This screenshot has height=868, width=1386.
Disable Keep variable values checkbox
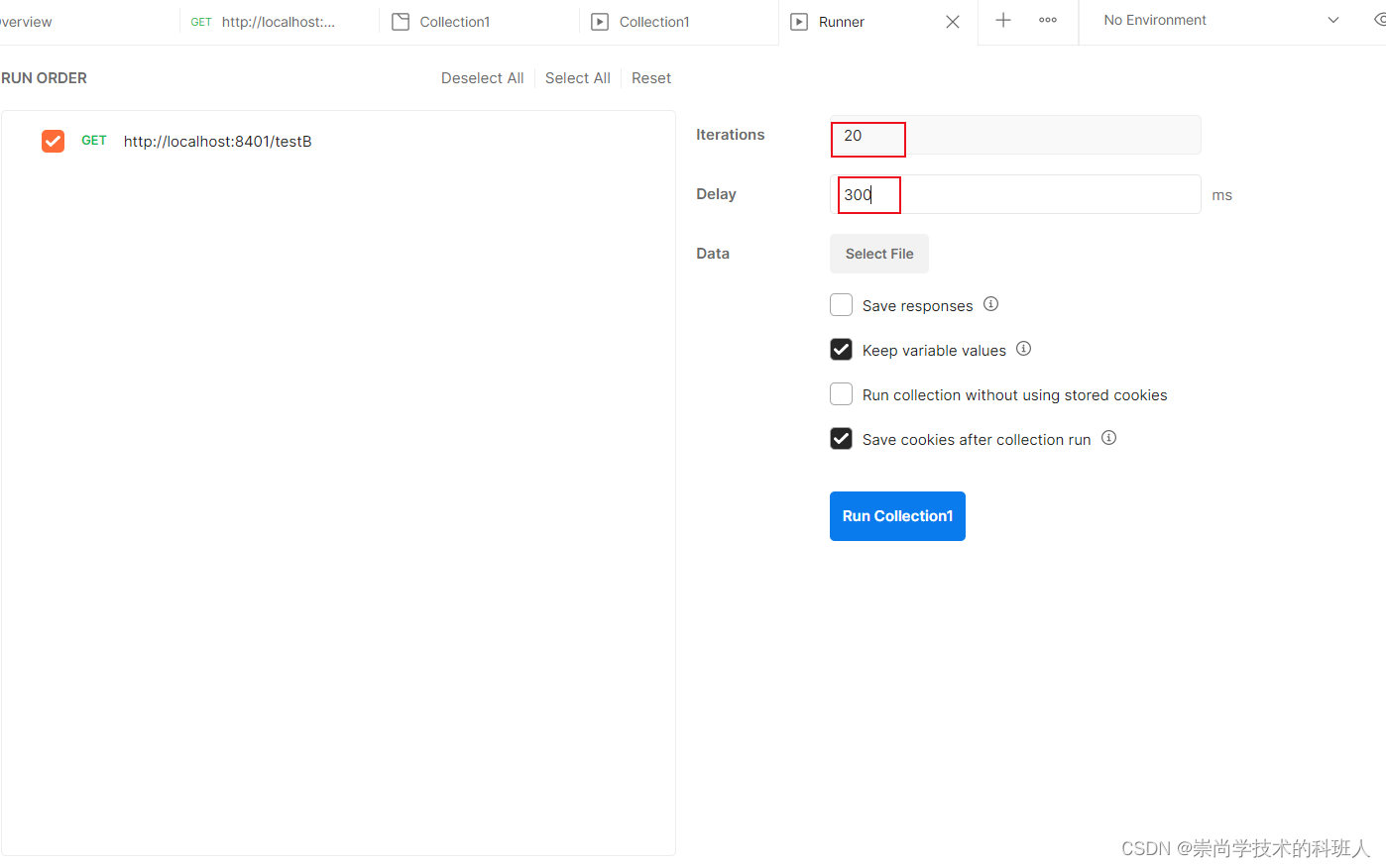[841, 350]
